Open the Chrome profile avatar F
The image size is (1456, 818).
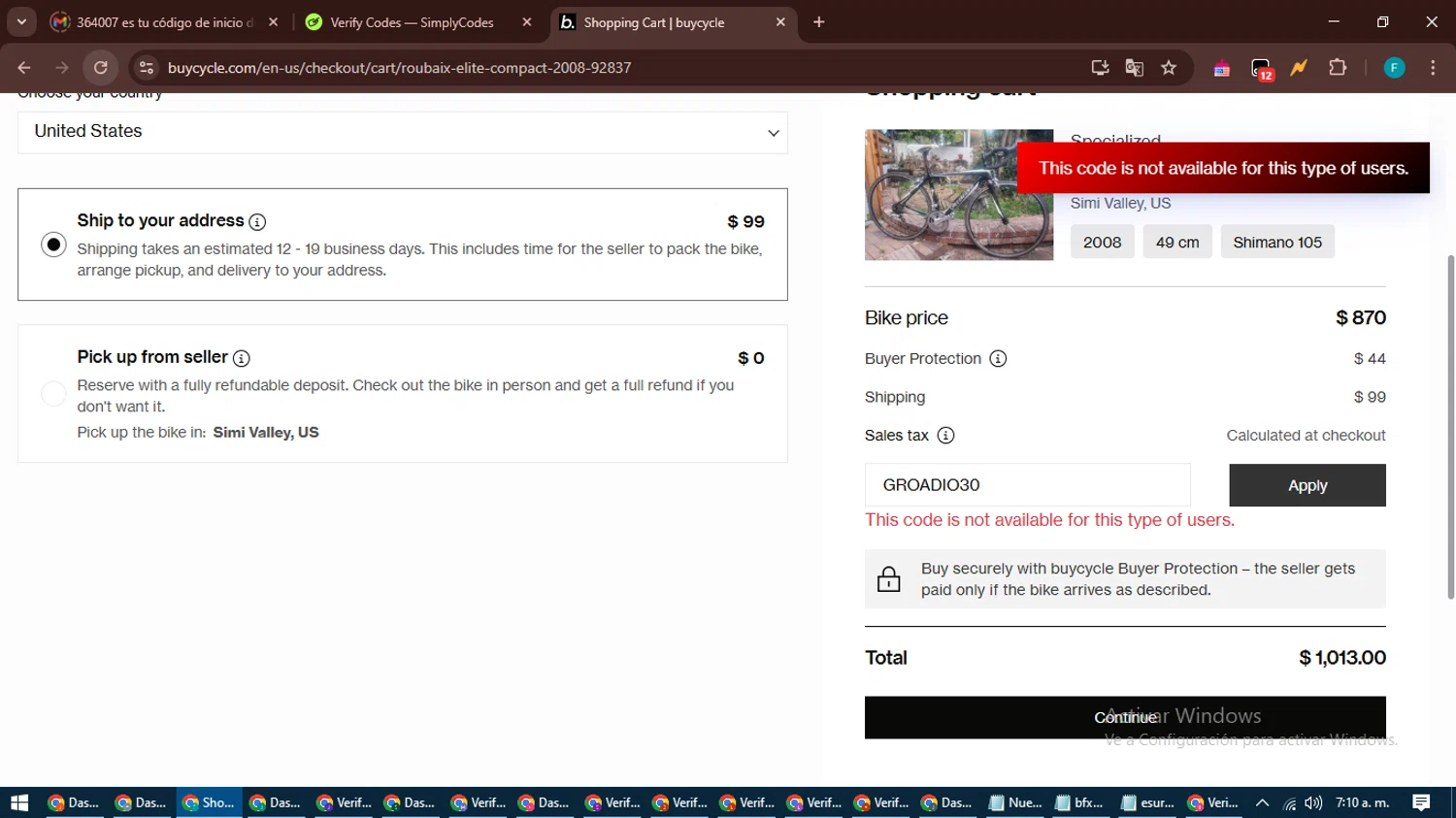pyautogui.click(x=1394, y=67)
